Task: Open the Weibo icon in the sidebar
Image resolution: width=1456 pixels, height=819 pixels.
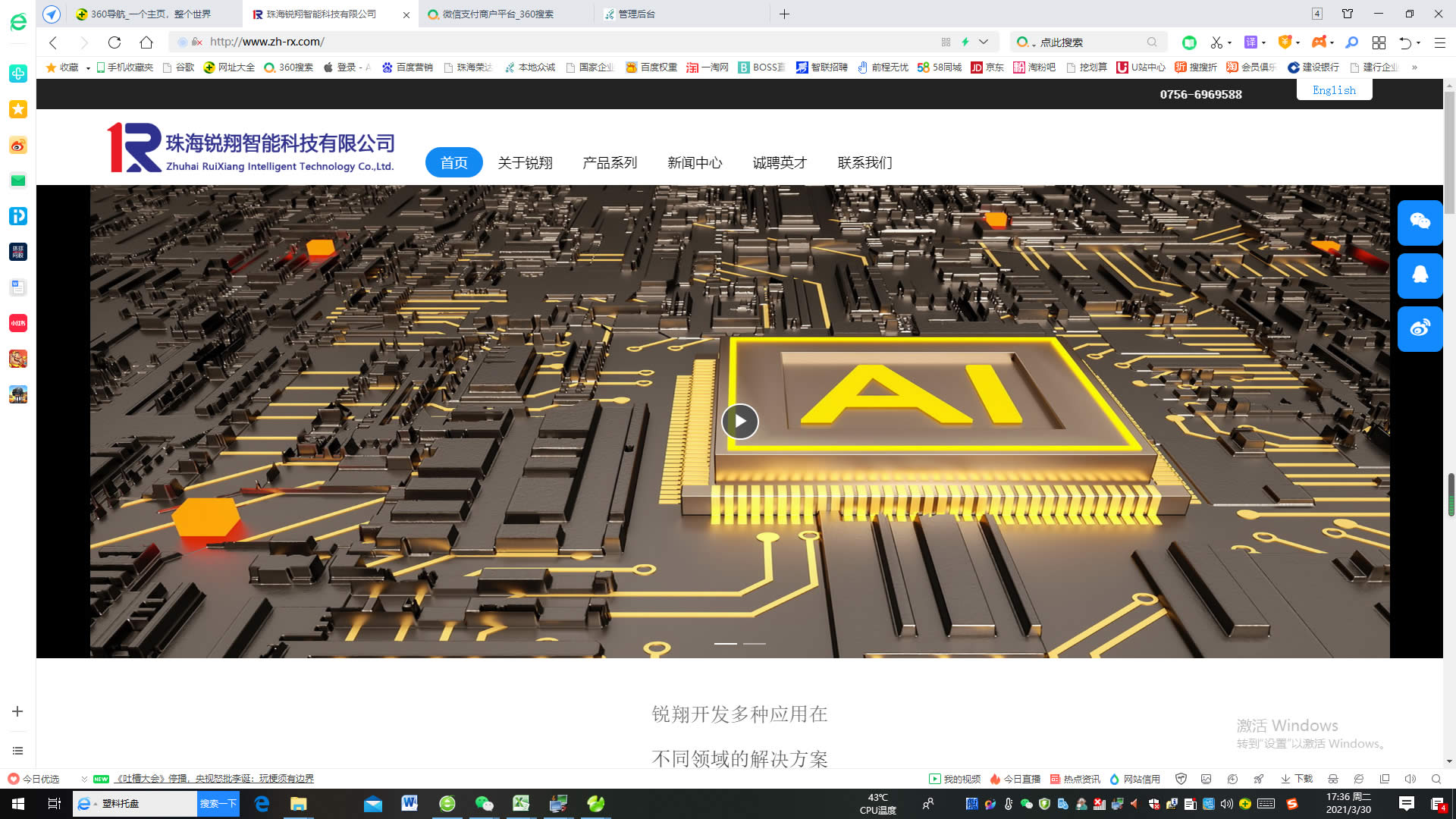Action: coord(18,145)
